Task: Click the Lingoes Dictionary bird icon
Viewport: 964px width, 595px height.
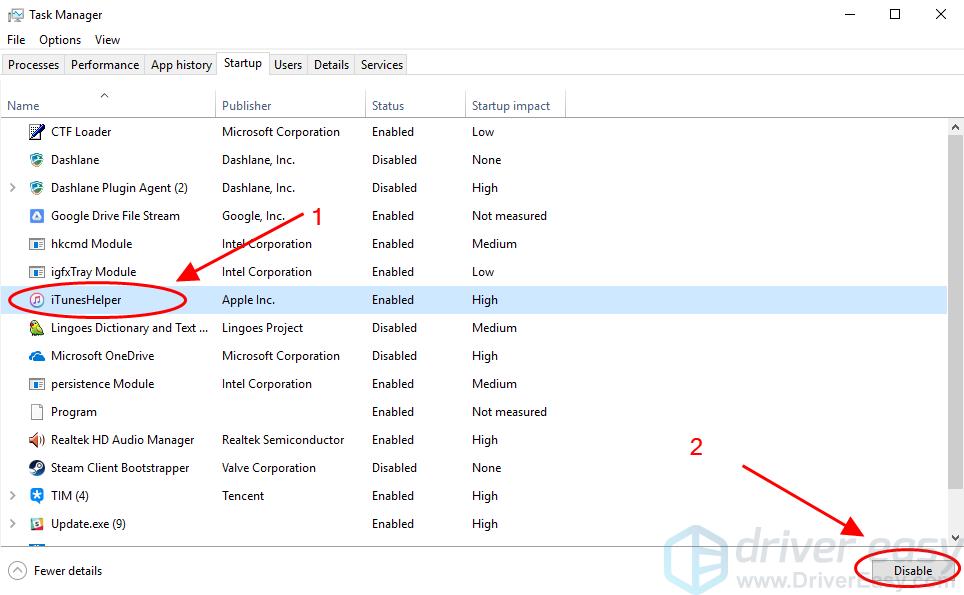Action: pyautogui.click(x=37, y=327)
